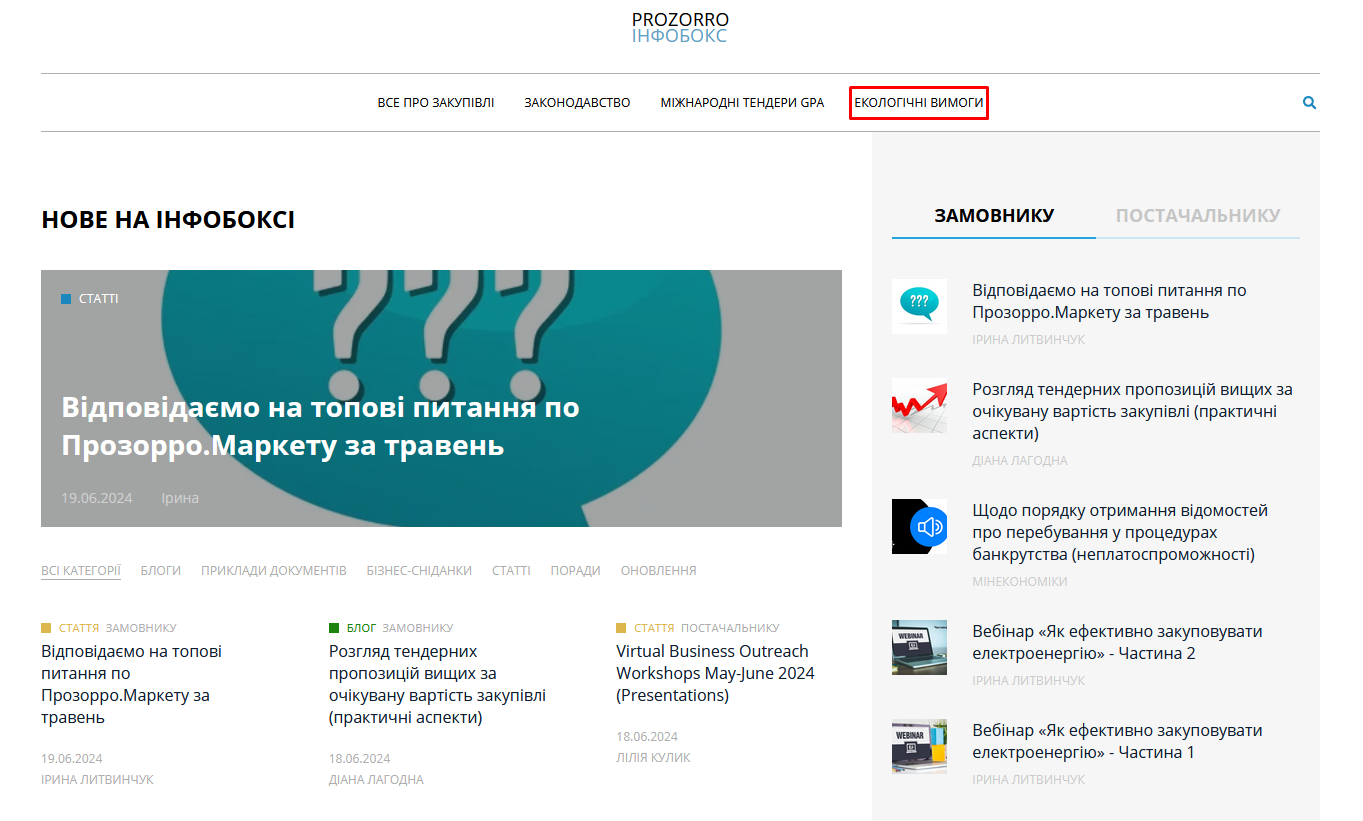Filter by Бізнес-сніданки

(x=419, y=570)
